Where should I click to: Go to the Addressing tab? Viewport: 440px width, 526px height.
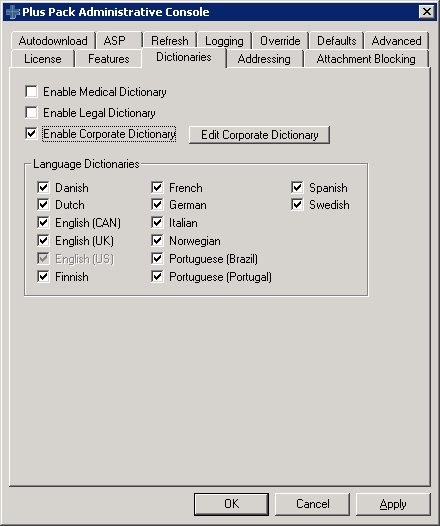[x=264, y=59]
